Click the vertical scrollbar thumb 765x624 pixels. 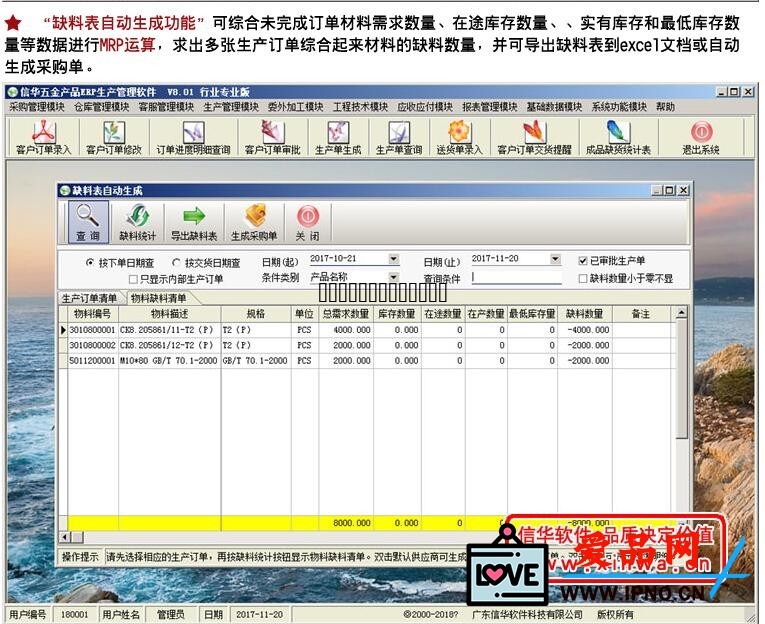[x=682, y=379]
